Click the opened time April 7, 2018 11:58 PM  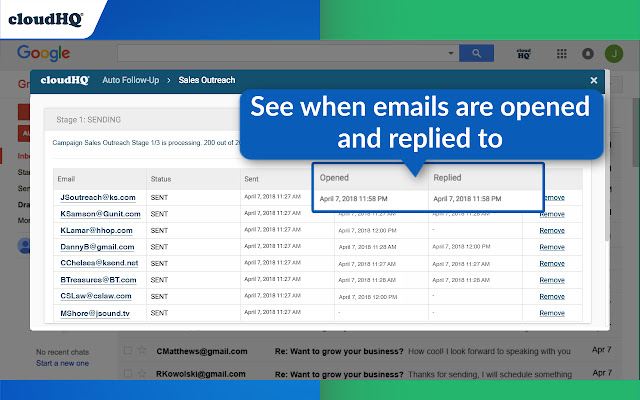pos(353,199)
